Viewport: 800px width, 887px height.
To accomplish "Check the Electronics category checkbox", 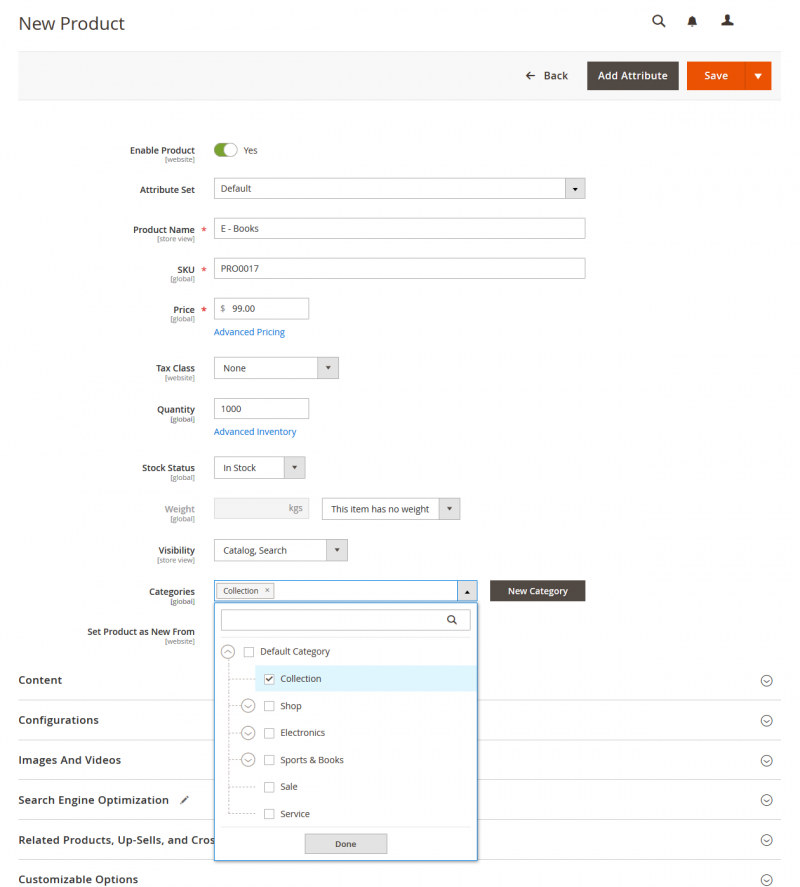I will [269, 733].
